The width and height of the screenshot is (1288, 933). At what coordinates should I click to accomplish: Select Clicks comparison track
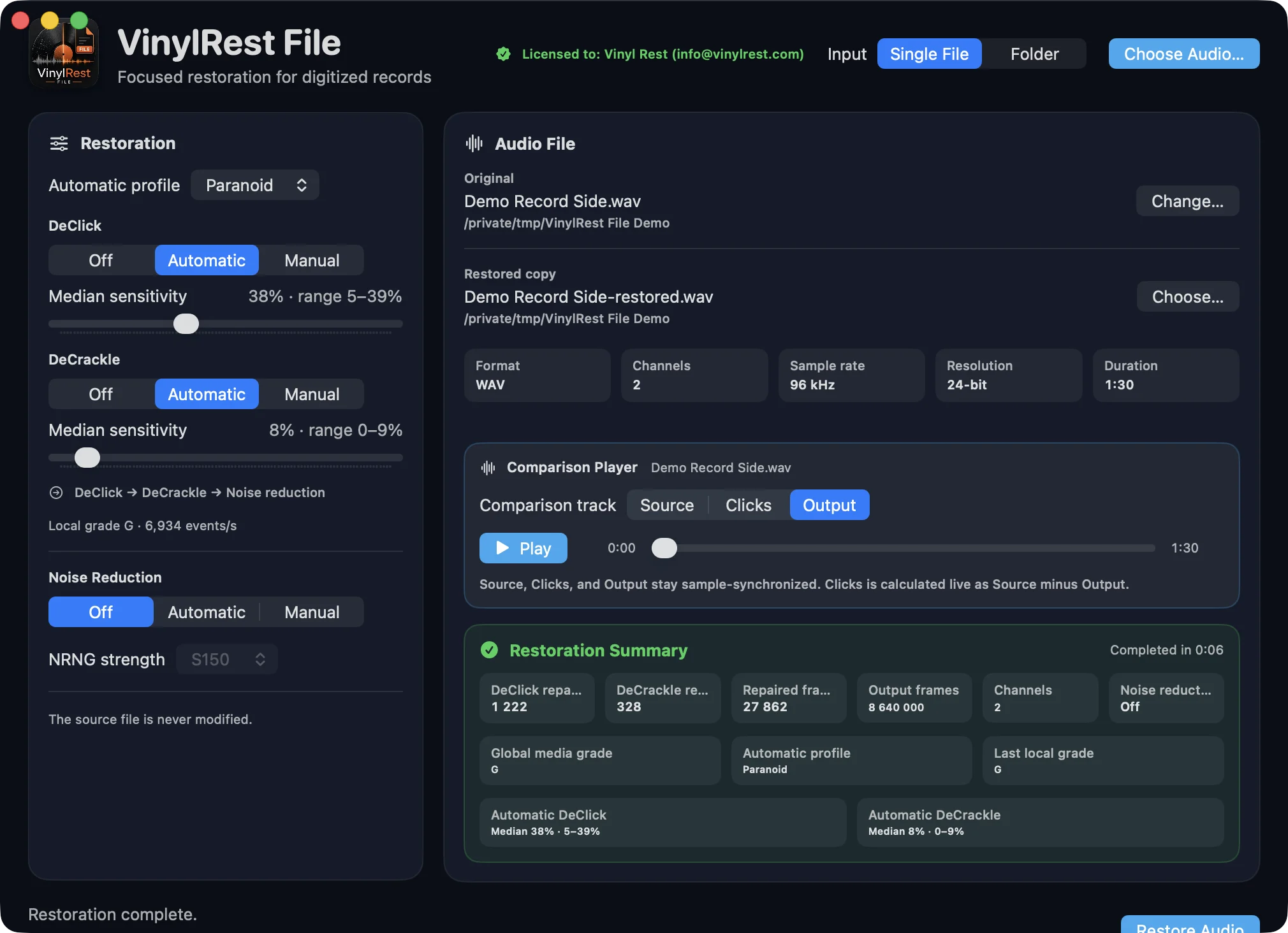point(749,505)
